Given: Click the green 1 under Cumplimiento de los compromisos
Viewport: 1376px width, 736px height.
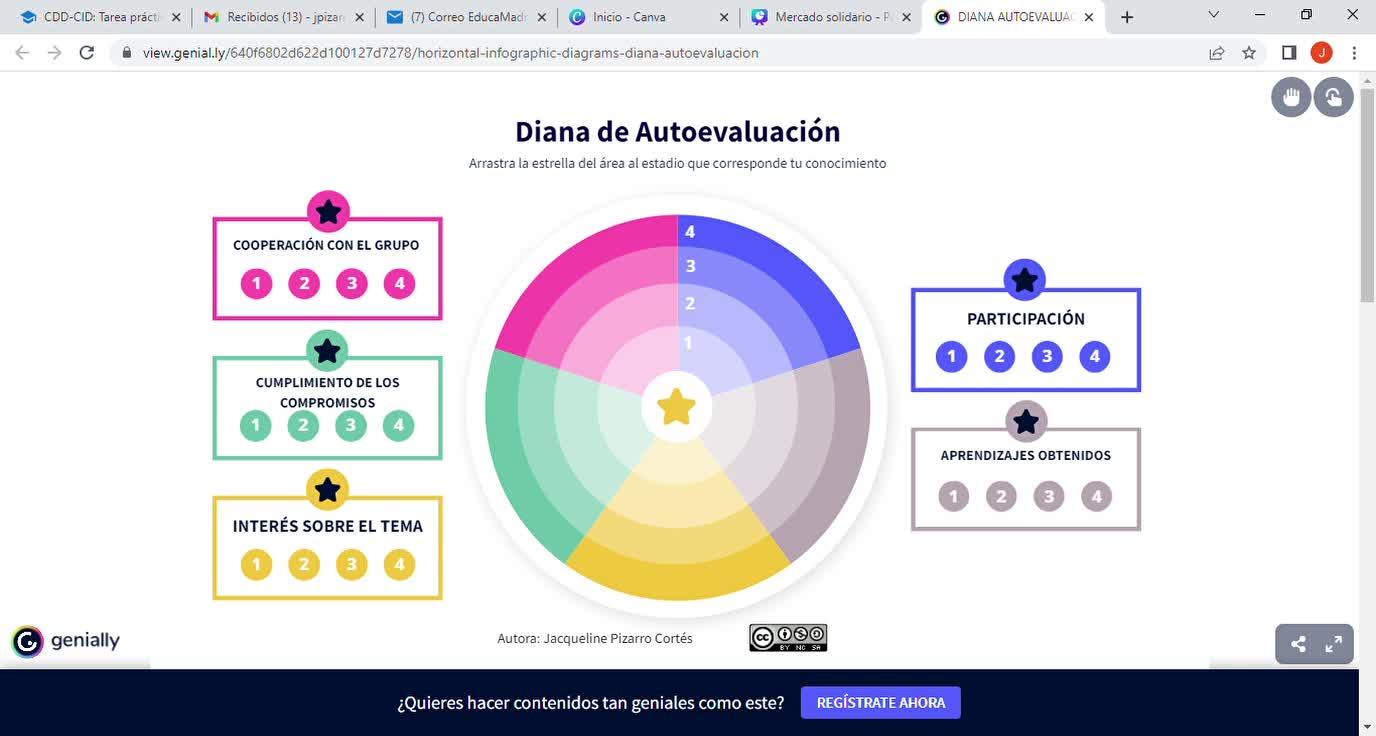Looking at the screenshot, I should click(255, 425).
